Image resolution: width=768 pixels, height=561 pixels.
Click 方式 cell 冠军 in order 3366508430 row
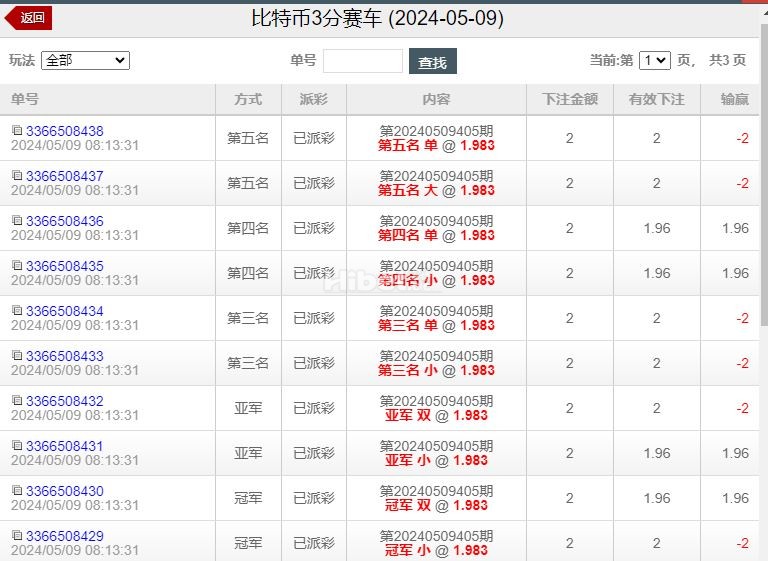pos(248,498)
